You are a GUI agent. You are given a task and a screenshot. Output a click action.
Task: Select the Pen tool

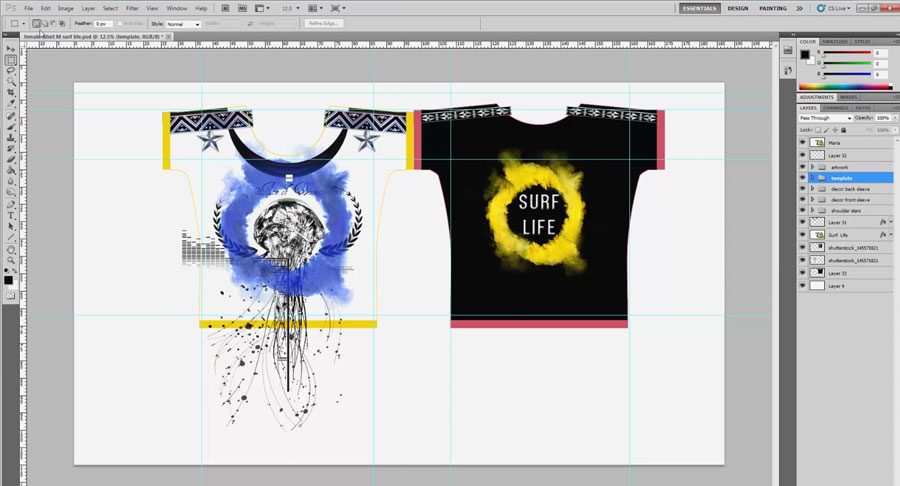point(11,204)
